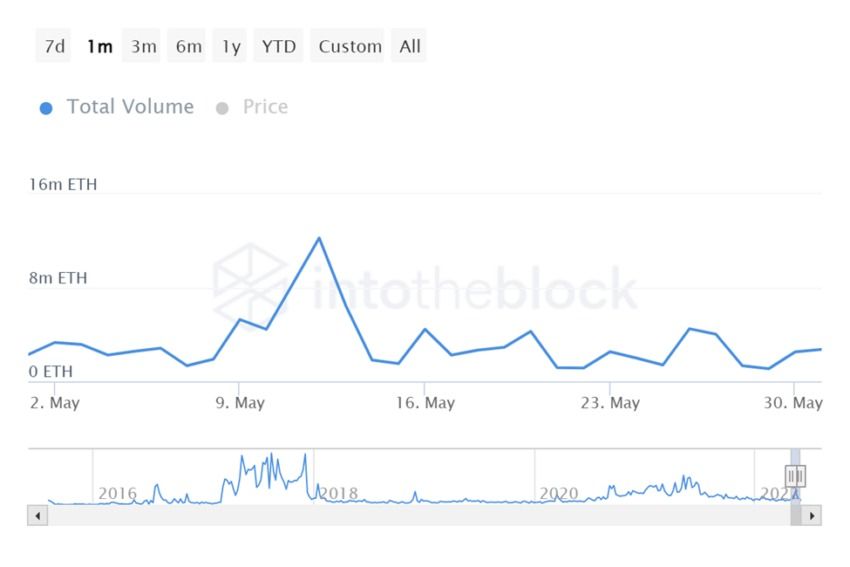Click the navigator scrollbar track
The height and width of the screenshot is (567, 850).
[x=400, y=516]
